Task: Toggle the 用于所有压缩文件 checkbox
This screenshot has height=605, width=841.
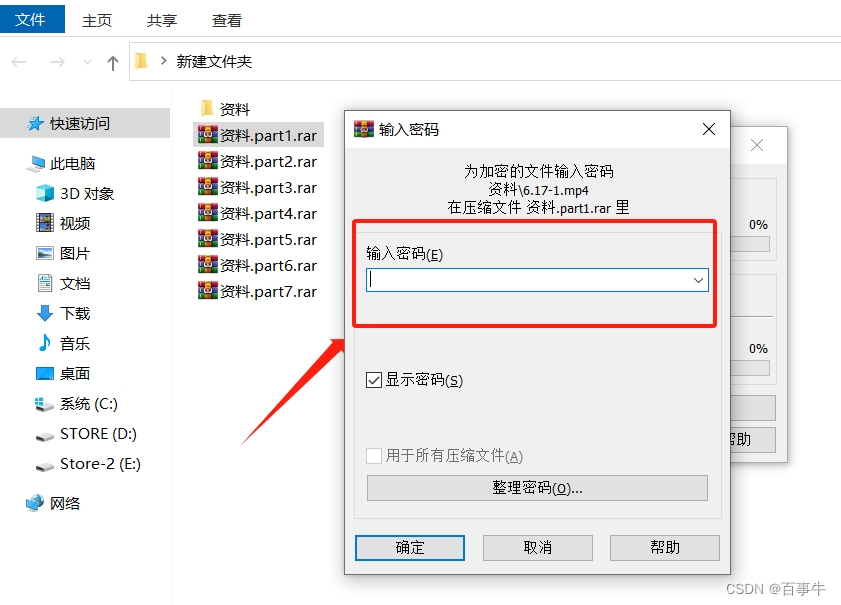Action: pos(374,456)
